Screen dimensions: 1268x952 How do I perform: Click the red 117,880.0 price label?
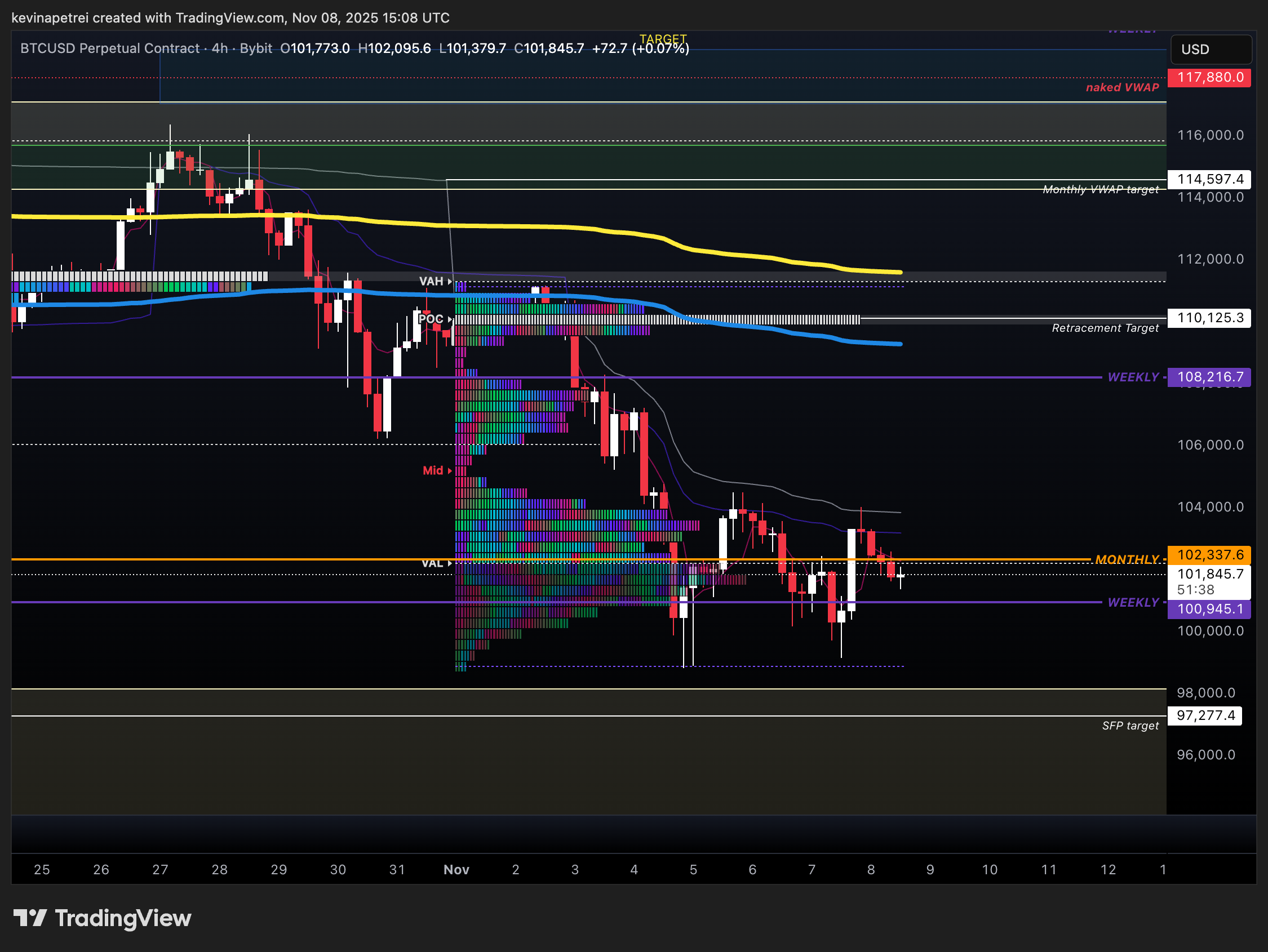pos(1209,77)
